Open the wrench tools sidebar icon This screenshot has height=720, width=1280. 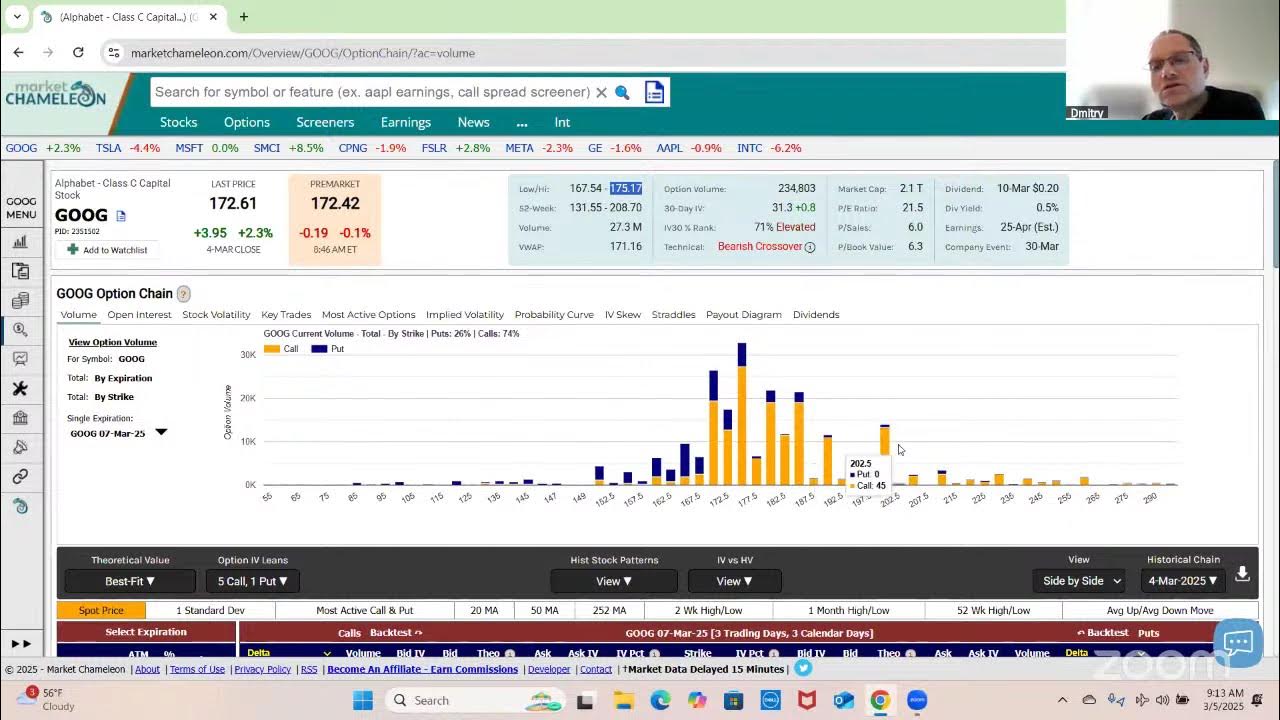(x=20, y=388)
